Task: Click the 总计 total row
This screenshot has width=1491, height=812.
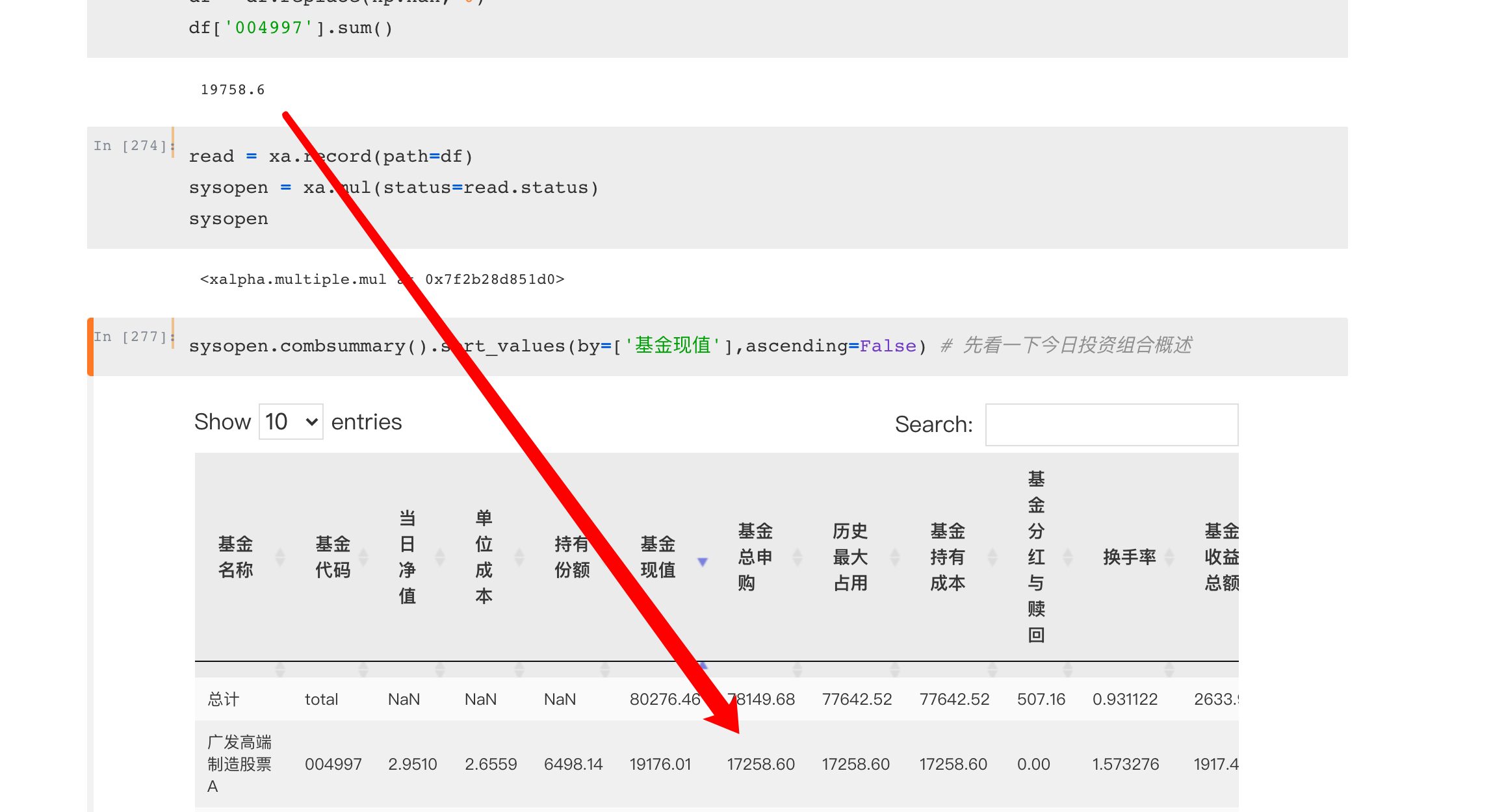Action: 223,700
